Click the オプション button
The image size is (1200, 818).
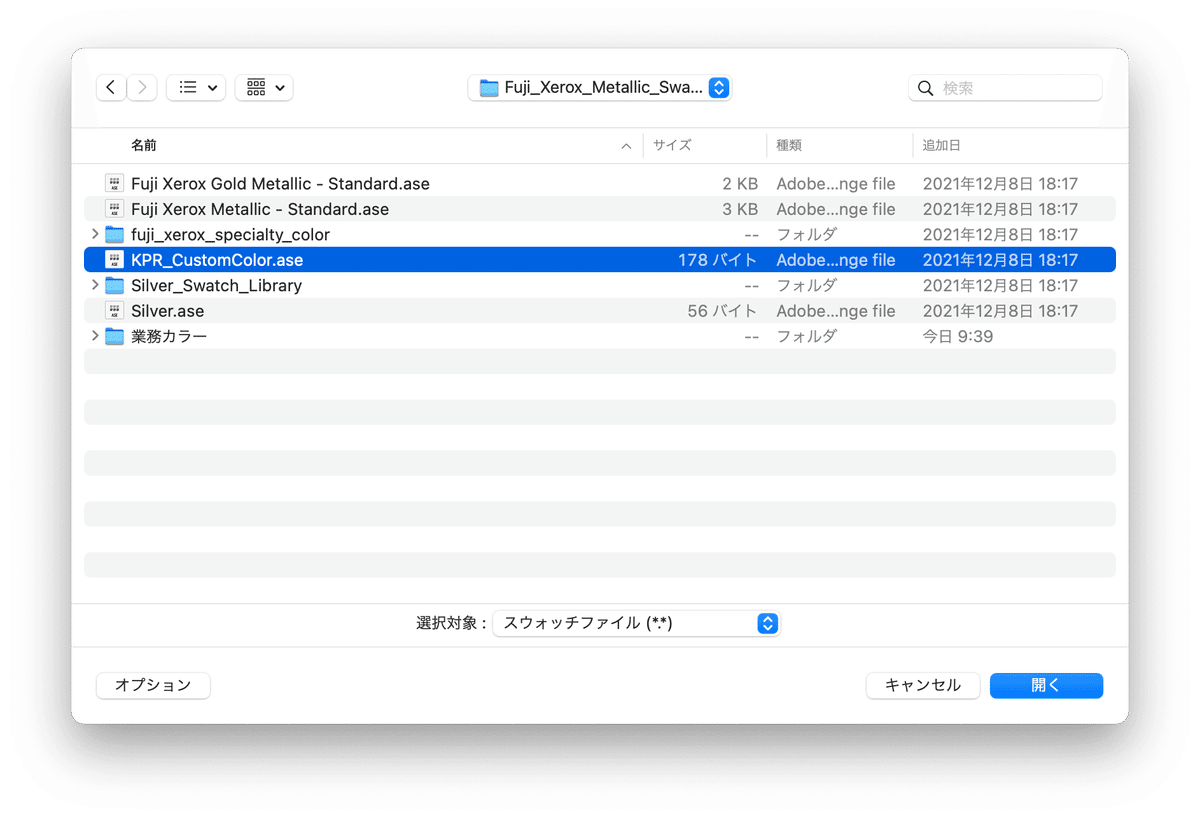[153, 685]
